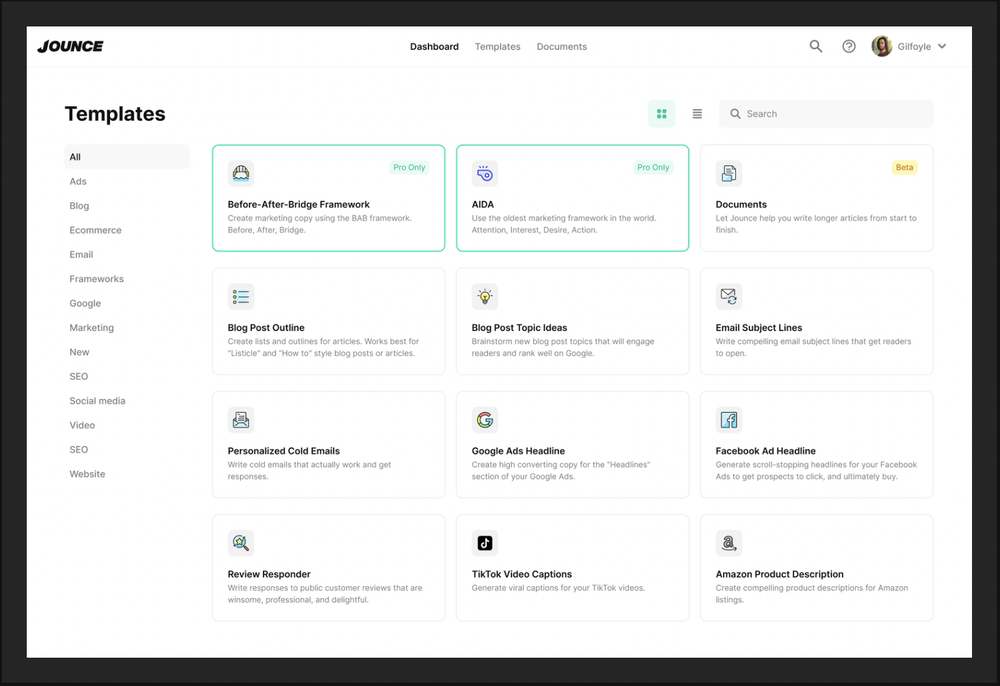The height and width of the screenshot is (686, 1000).
Task: Click 'Write cold emails that actually work' description
Action: coord(309,471)
